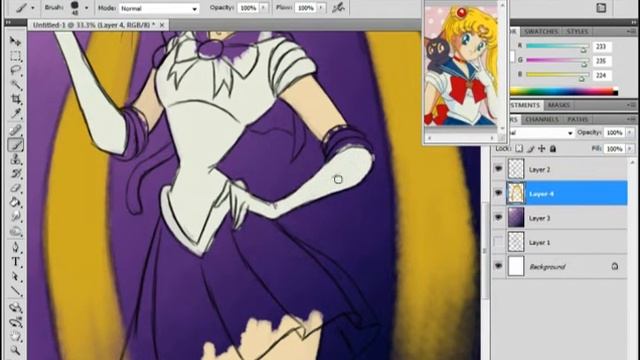Select the Blur tool

pos(15,217)
